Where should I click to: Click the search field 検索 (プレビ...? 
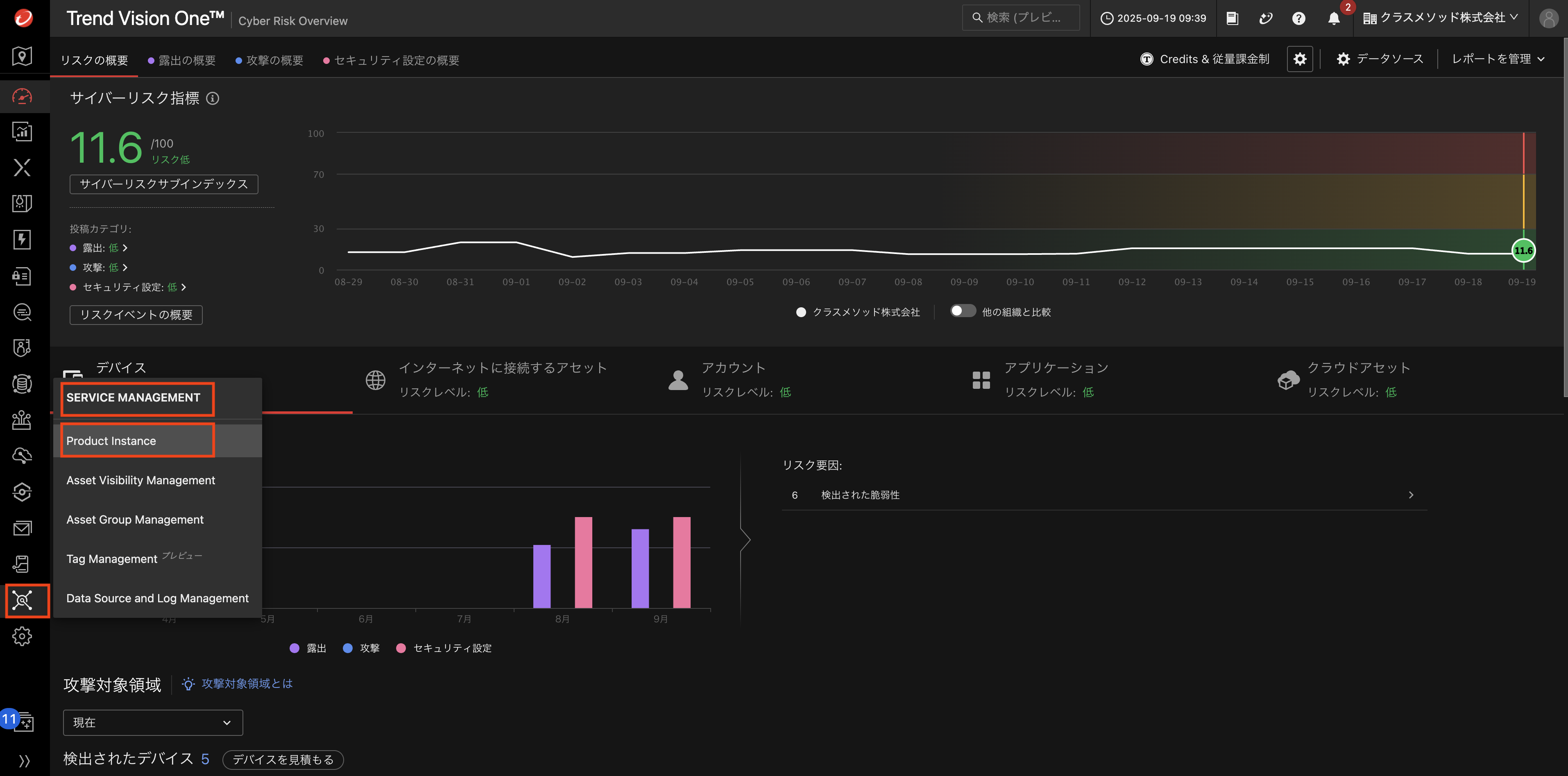coord(1021,18)
